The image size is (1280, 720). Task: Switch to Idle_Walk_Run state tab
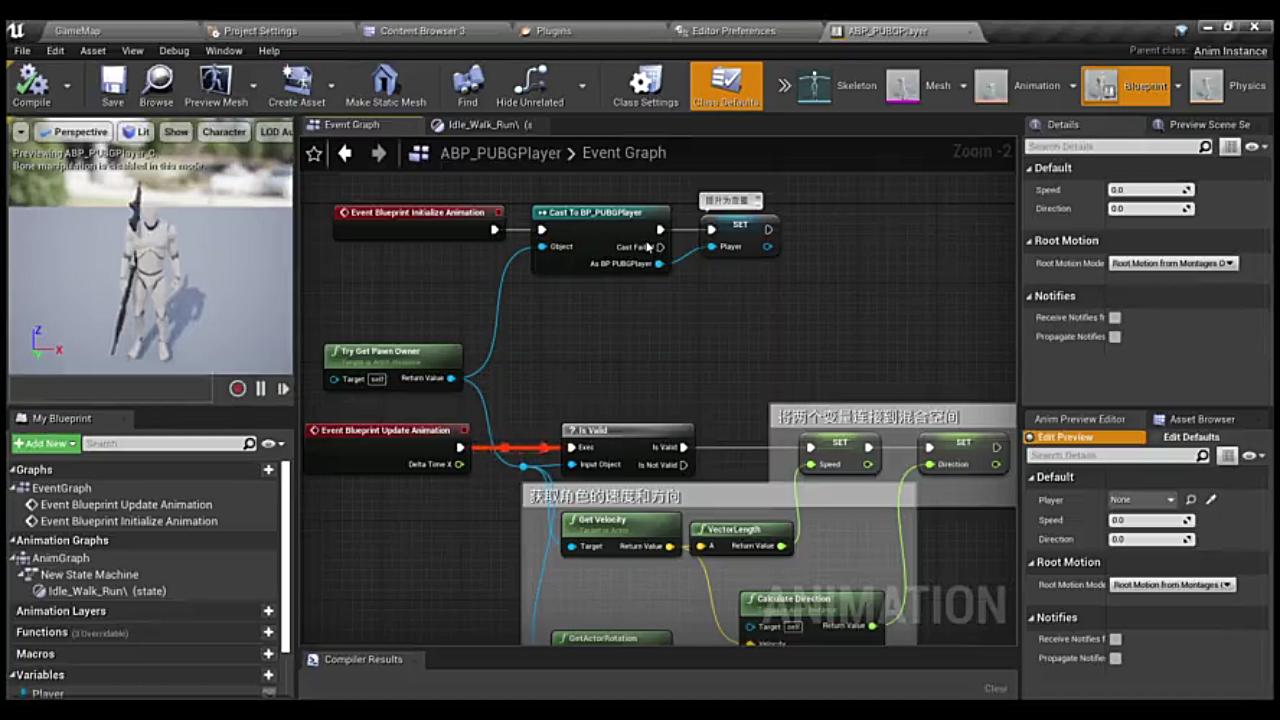pos(490,125)
